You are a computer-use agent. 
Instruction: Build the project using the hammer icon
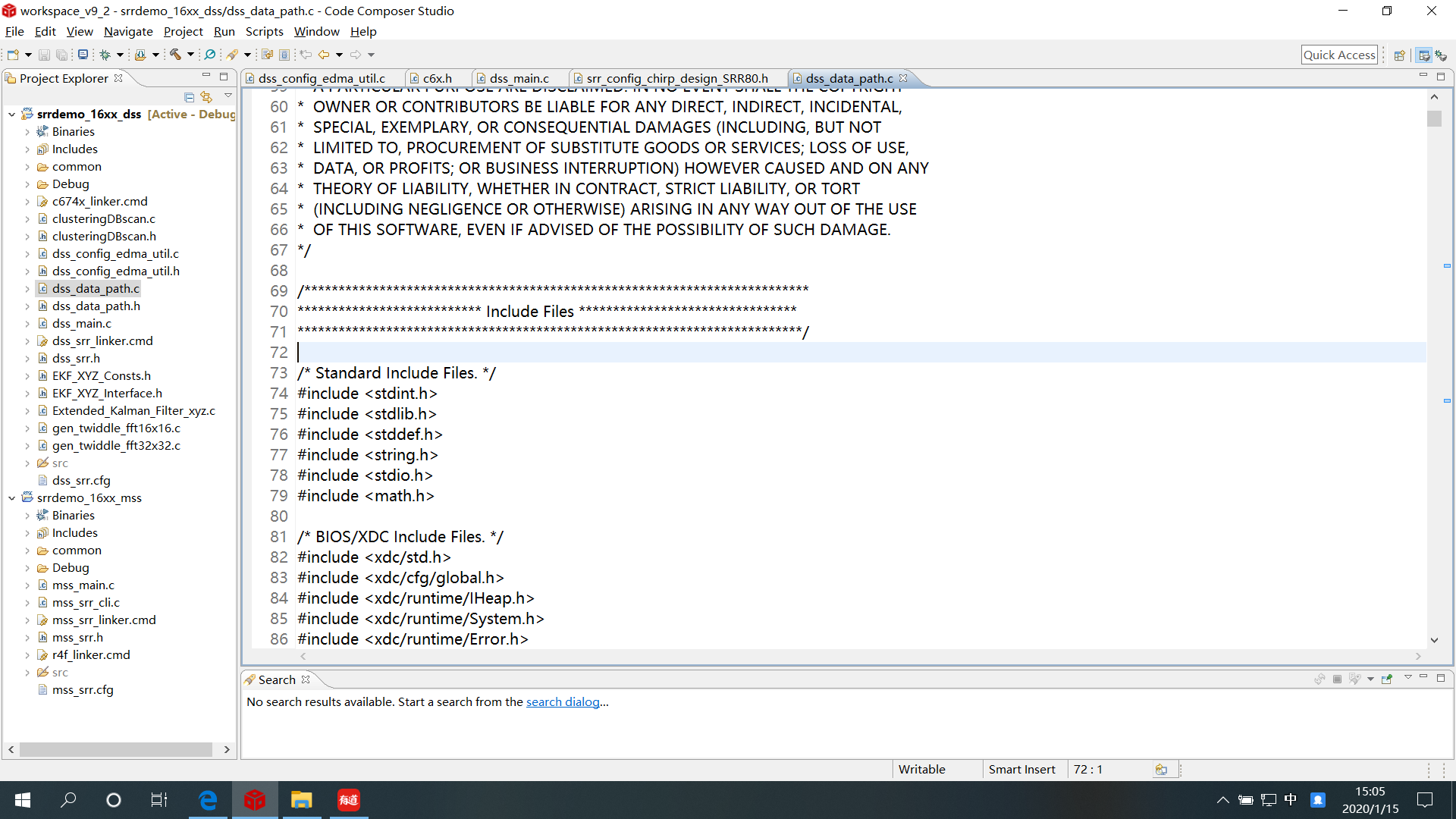176,54
